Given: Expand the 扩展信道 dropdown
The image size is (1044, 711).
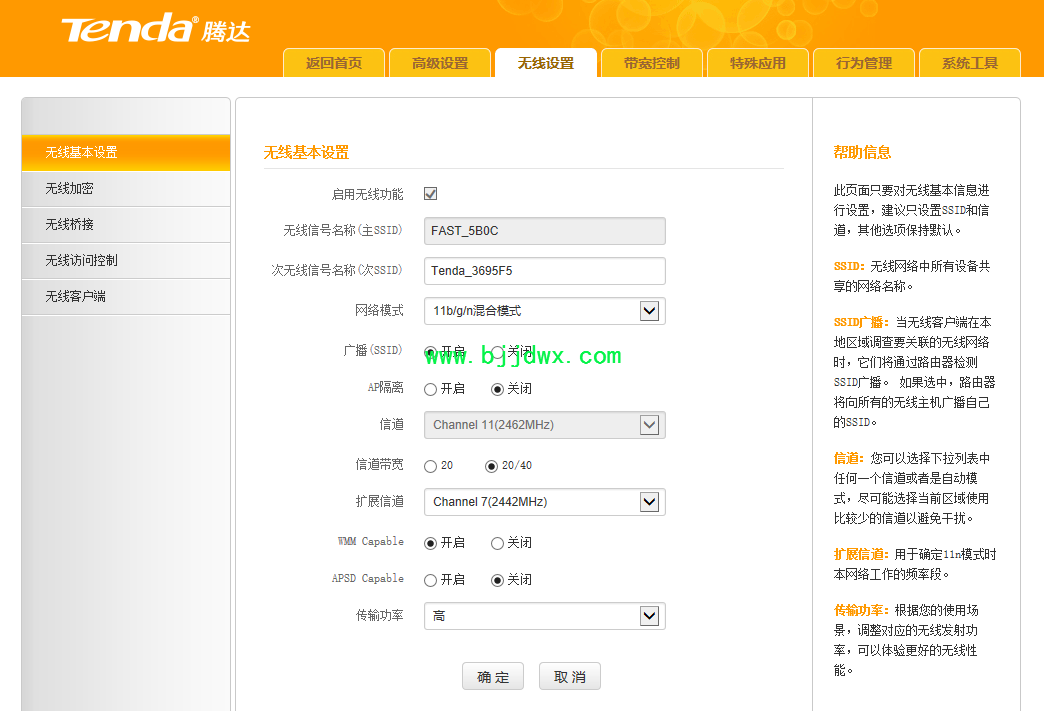Looking at the screenshot, I should pos(544,502).
